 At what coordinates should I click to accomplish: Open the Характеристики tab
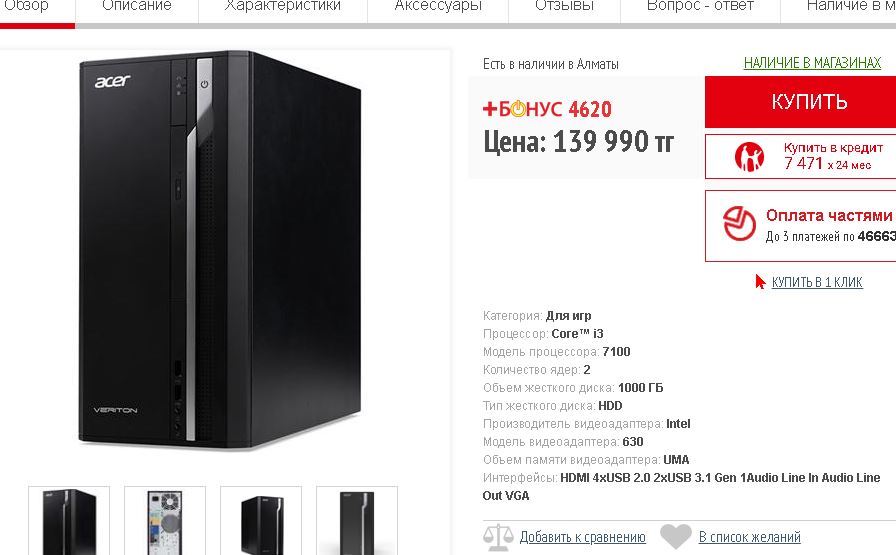pos(283,6)
